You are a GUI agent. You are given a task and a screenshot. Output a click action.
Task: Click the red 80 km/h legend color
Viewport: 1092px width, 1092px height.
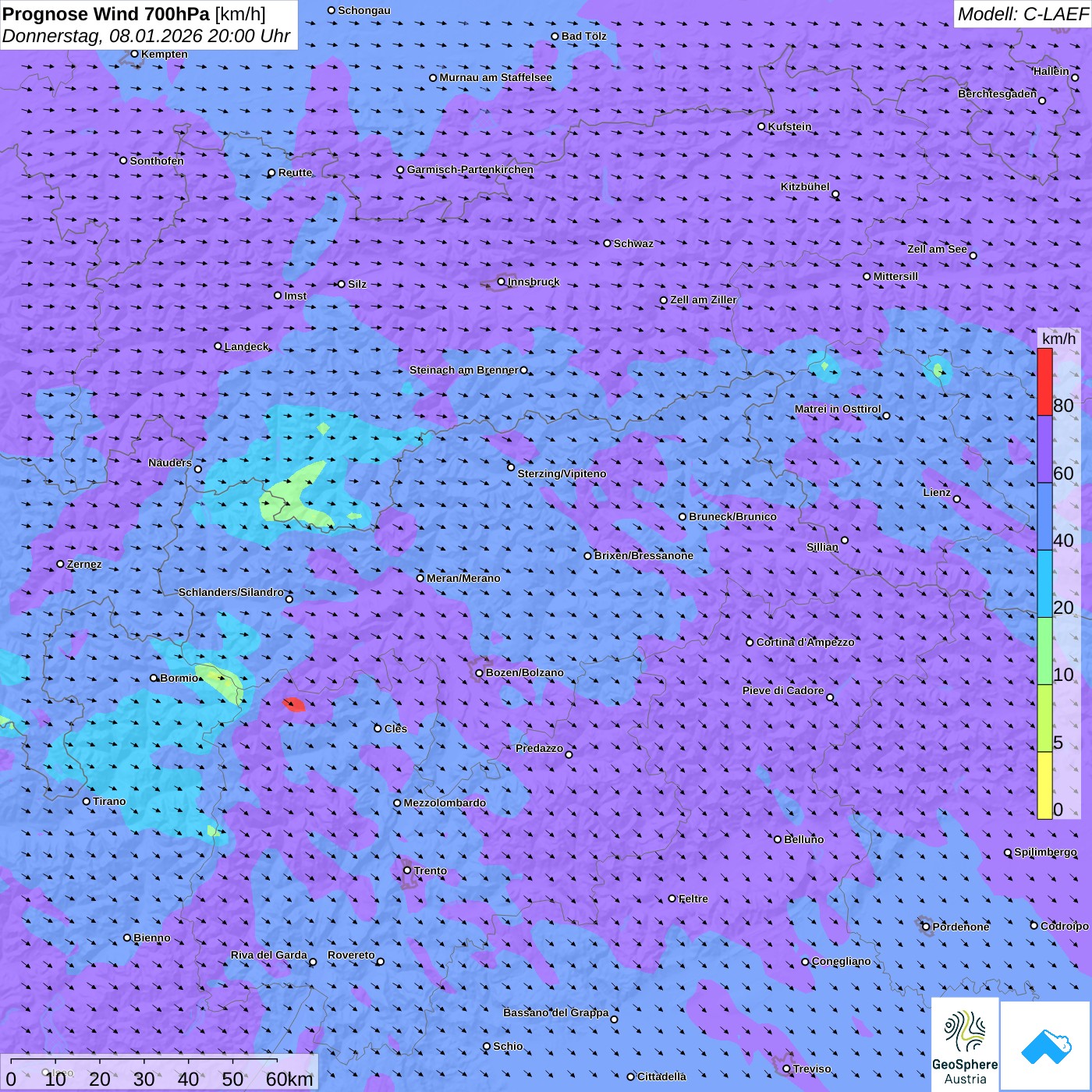1044,382
